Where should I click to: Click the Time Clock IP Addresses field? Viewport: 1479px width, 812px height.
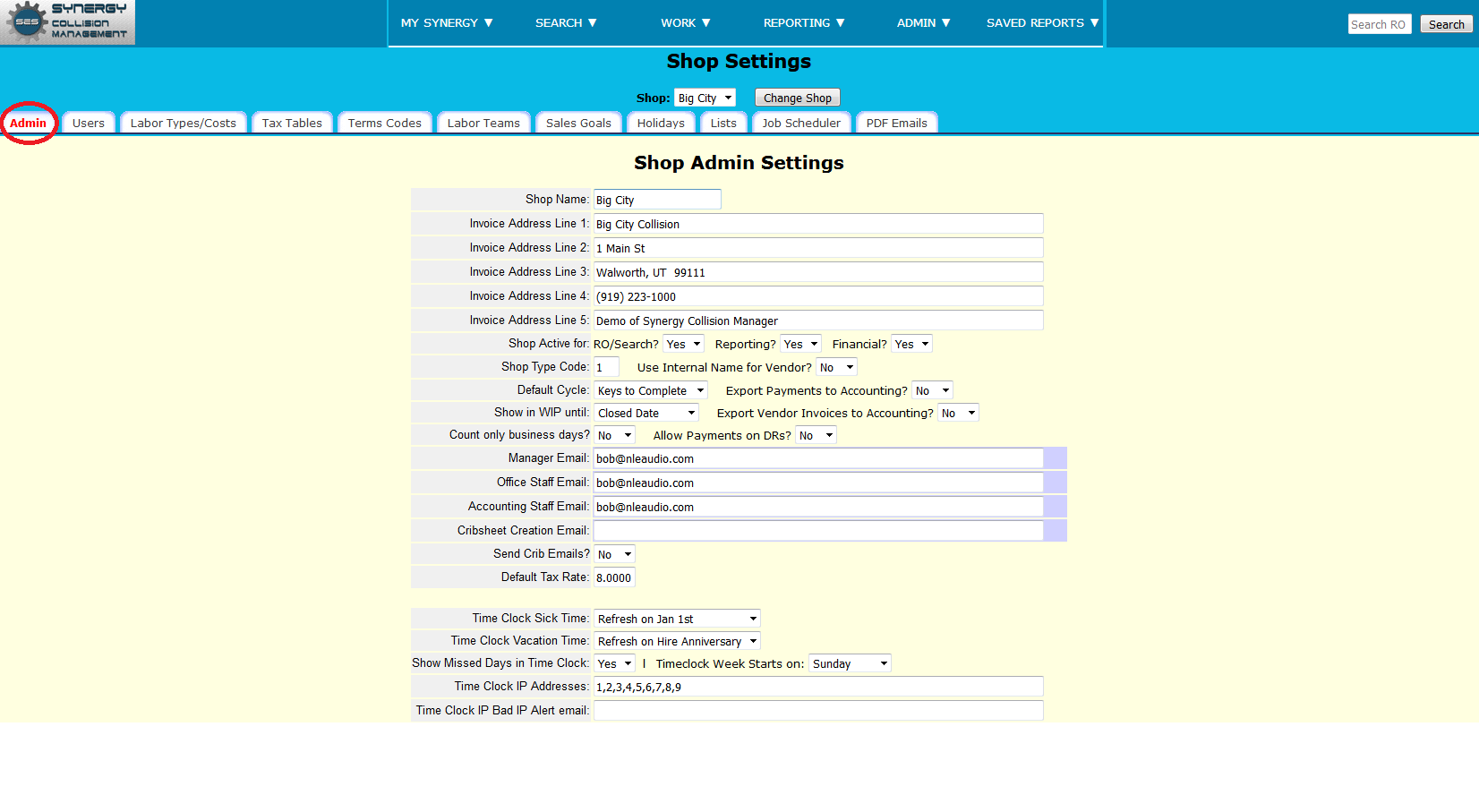point(818,687)
